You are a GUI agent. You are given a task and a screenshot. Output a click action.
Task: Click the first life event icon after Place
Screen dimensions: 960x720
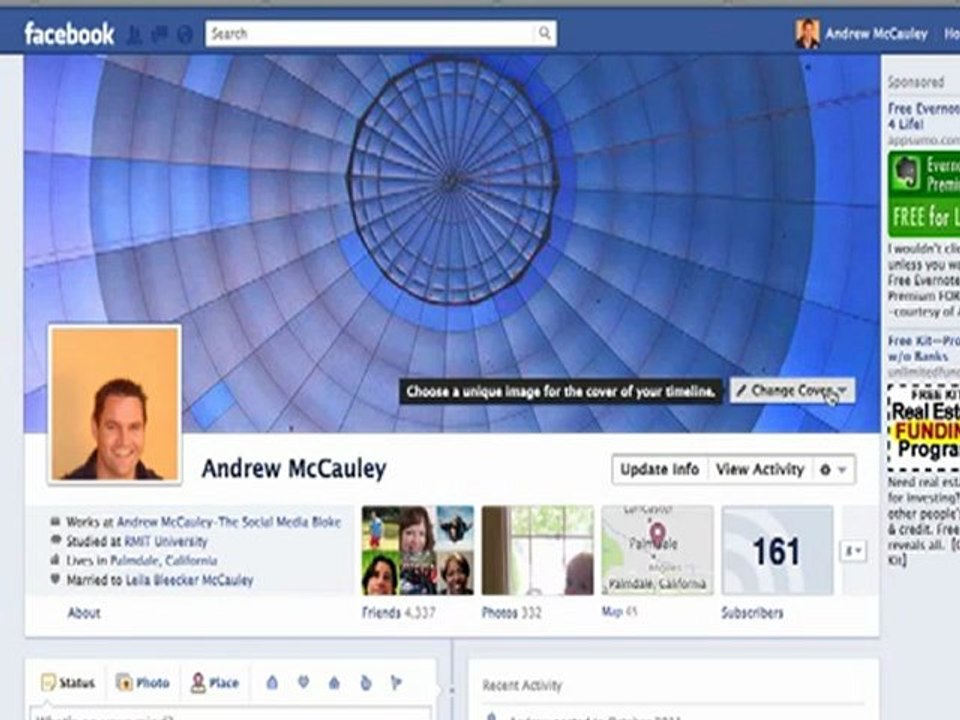pyautogui.click(x=272, y=682)
